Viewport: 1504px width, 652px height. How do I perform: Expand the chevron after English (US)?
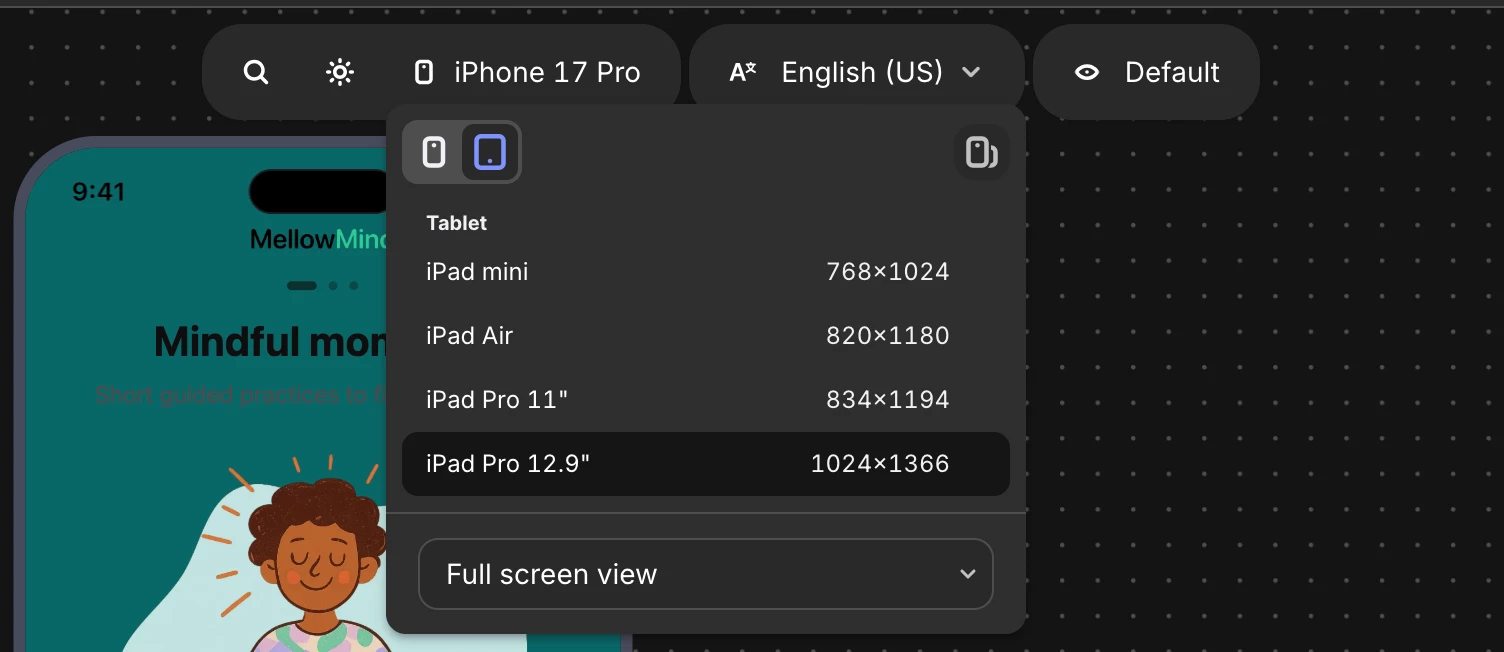[969, 72]
